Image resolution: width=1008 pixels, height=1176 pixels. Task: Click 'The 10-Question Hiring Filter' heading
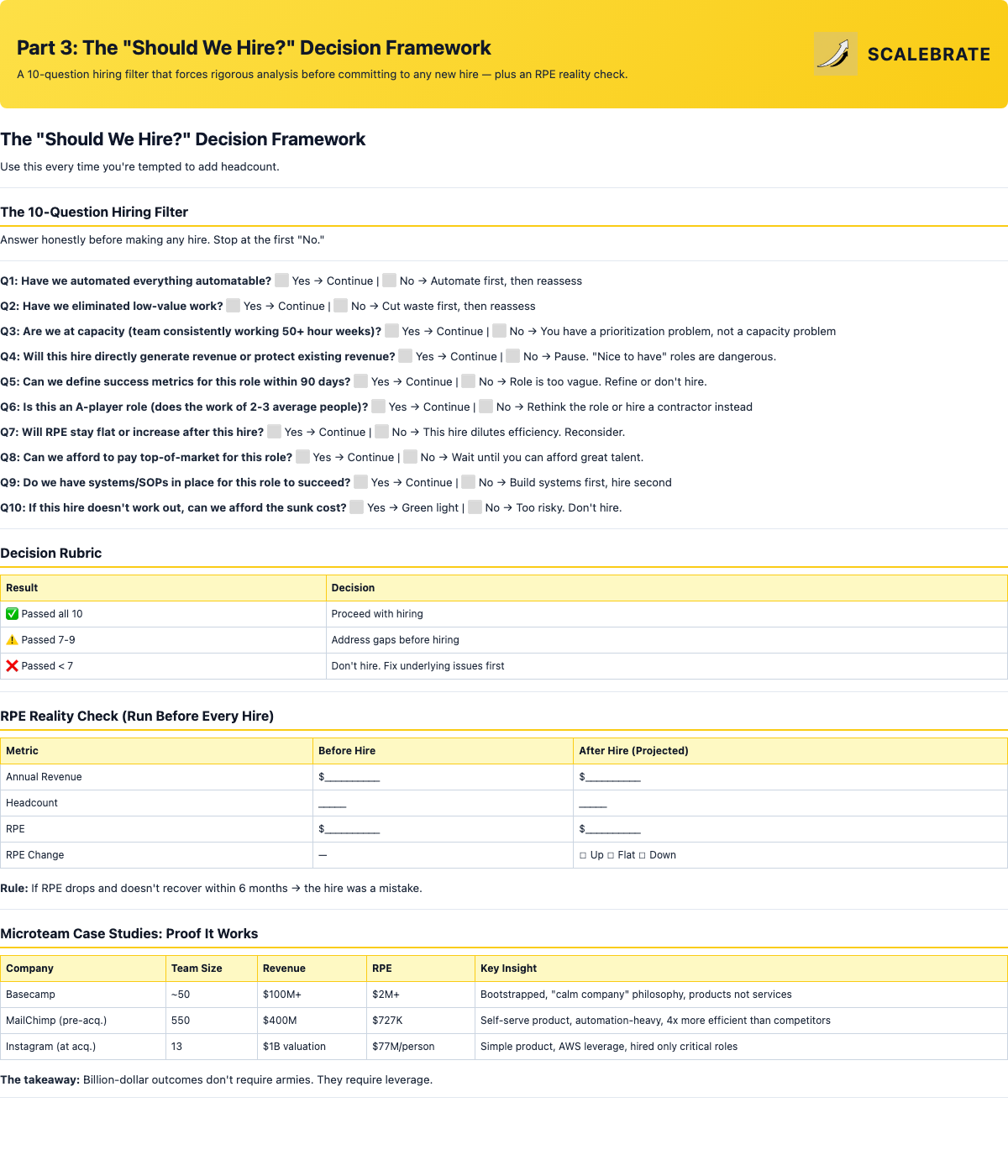coord(94,212)
